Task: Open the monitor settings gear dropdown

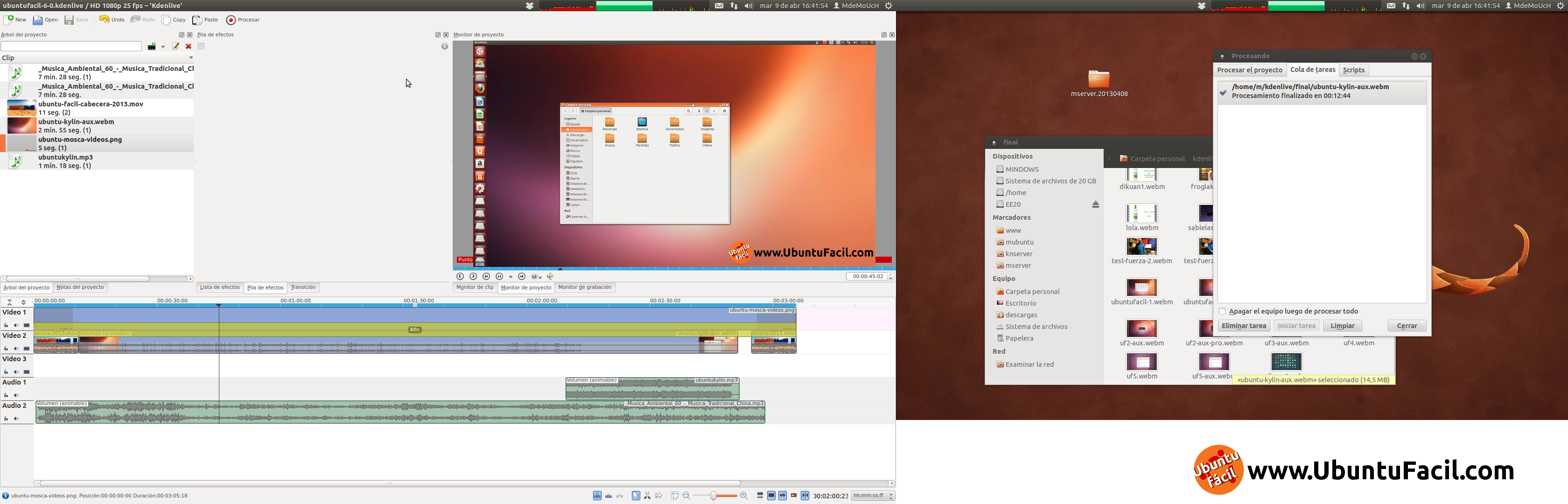Action: coord(536,277)
